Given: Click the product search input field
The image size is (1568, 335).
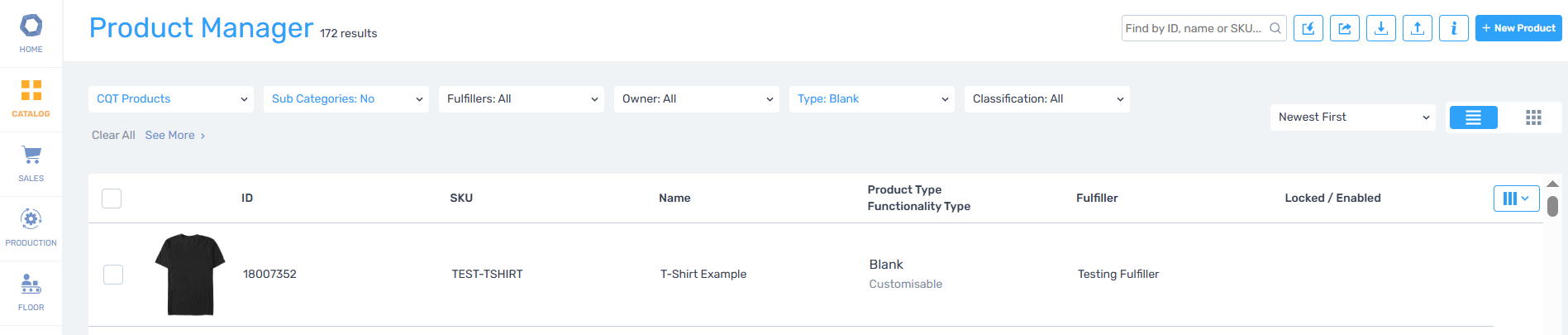Looking at the screenshot, I should coord(1194,28).
